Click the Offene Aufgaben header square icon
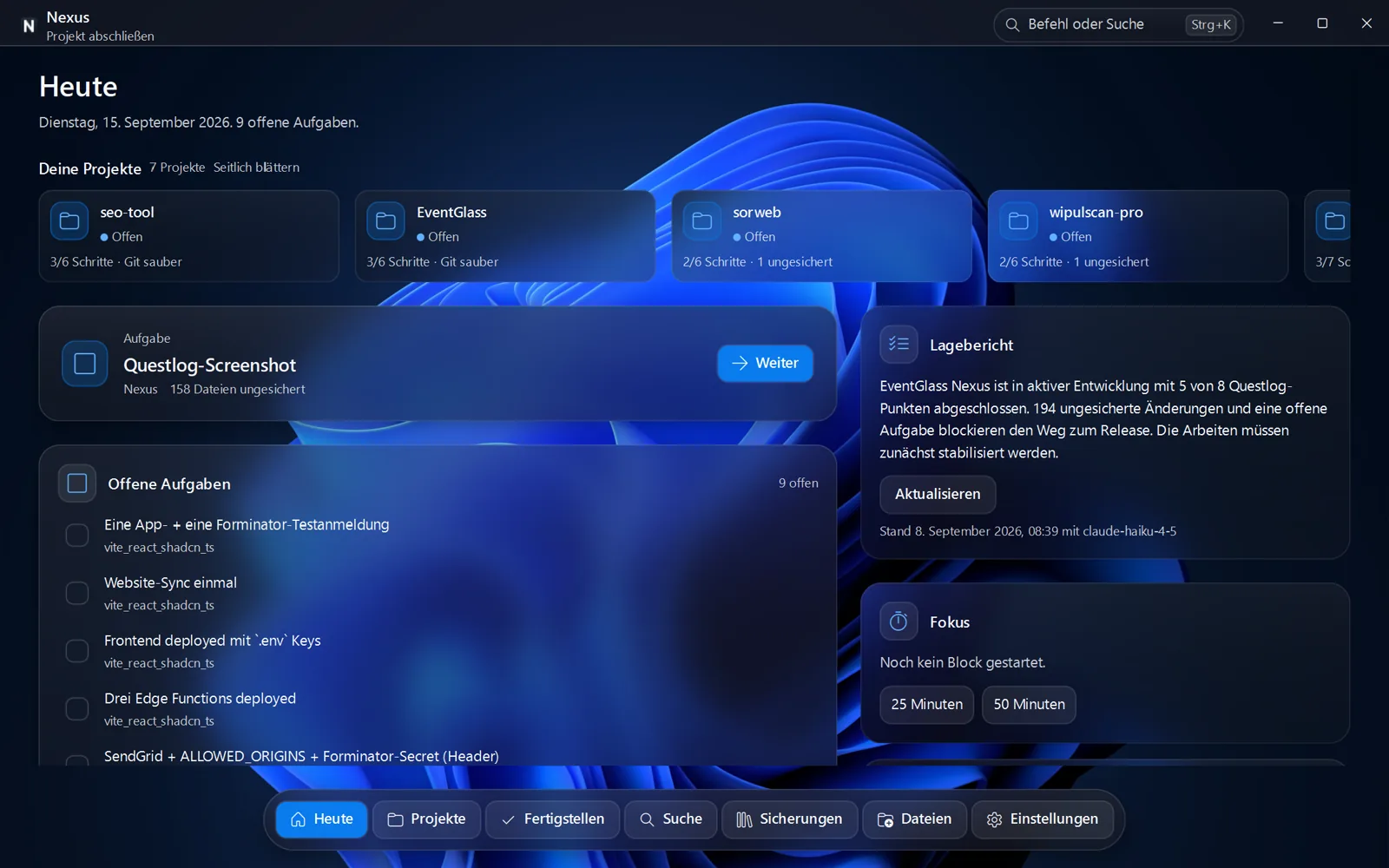This screenshot has width=1389, height=868. click(77, 483)
